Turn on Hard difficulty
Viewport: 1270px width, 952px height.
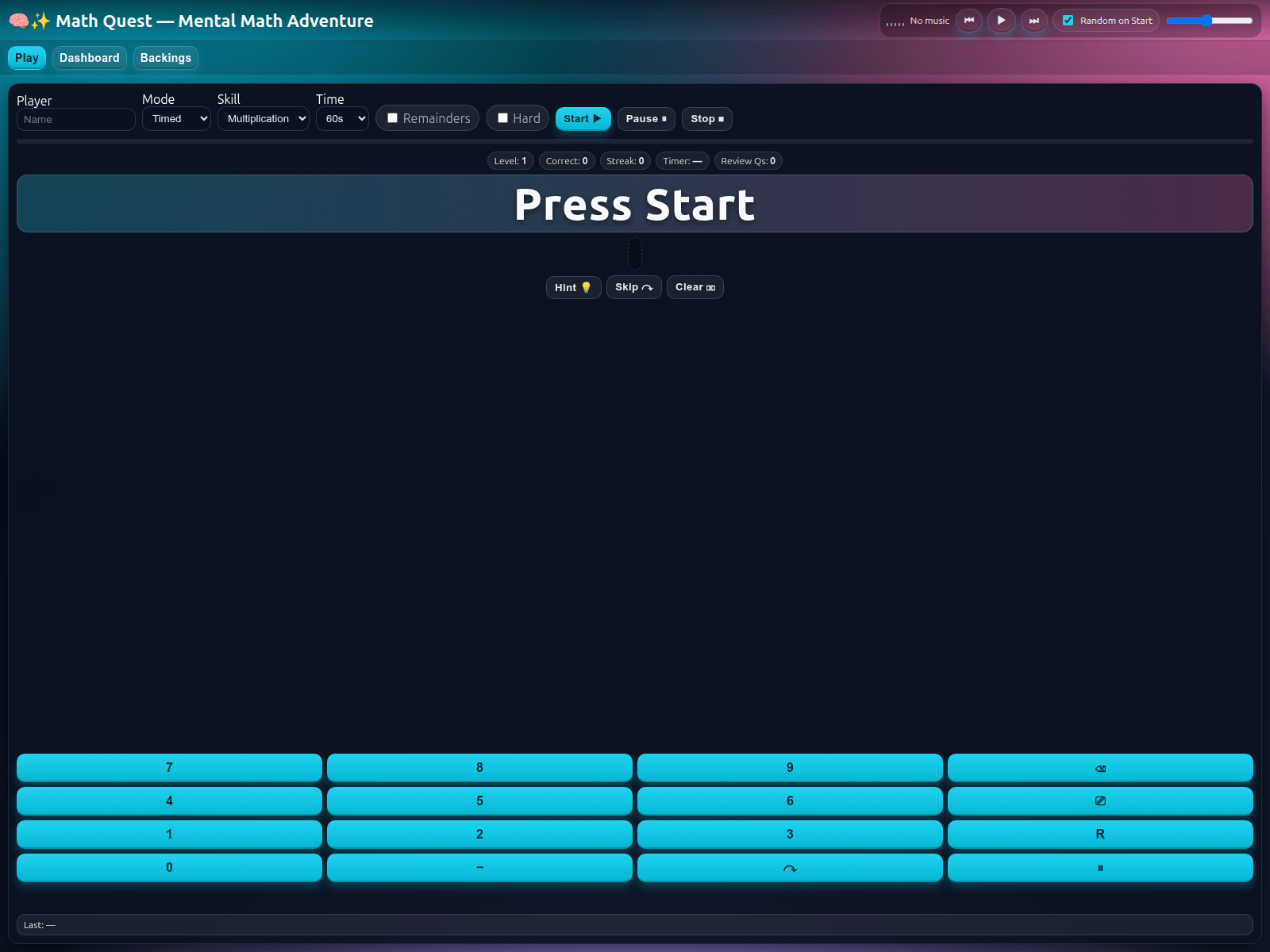pos(503,117)
